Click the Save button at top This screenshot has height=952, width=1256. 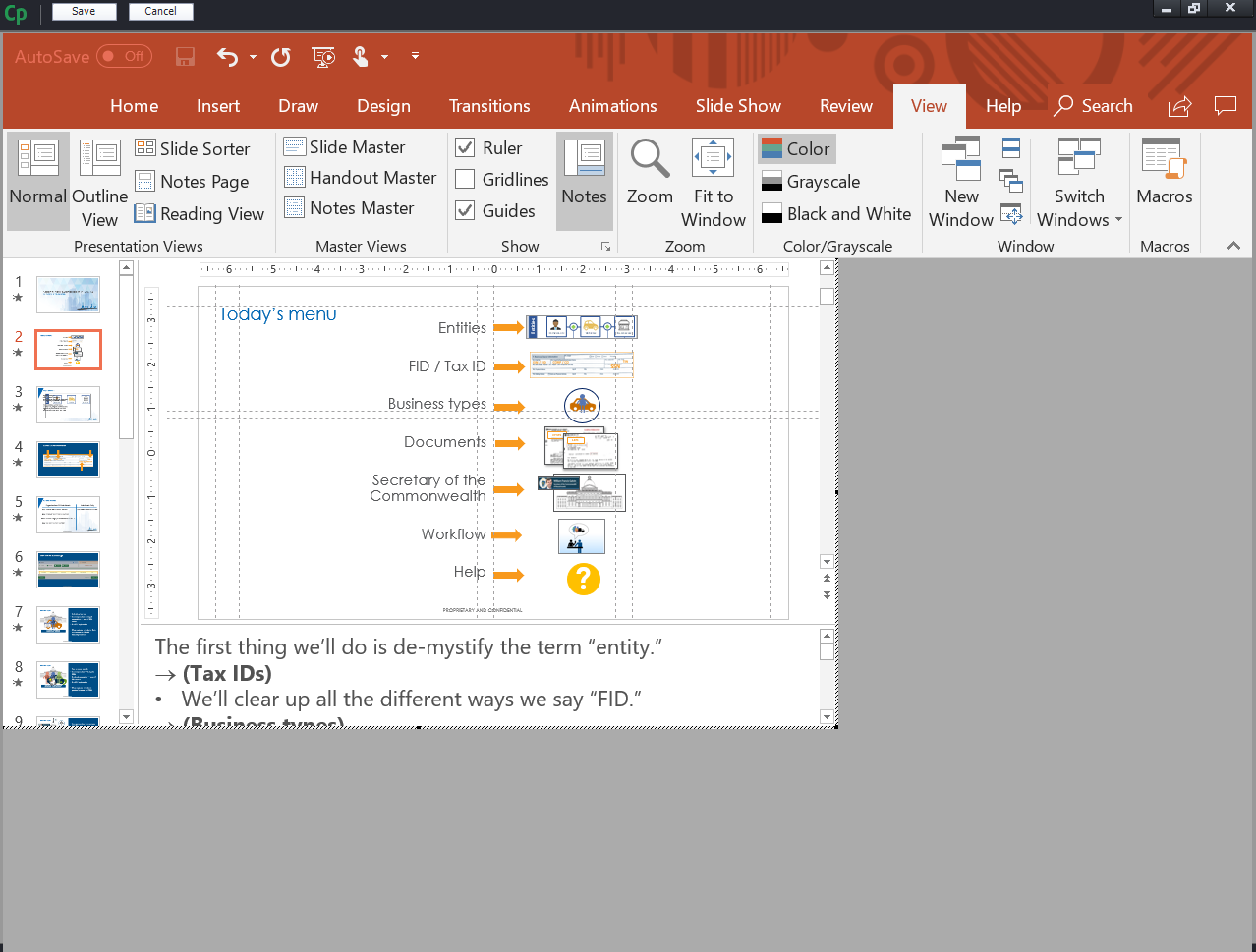point(84,11)
